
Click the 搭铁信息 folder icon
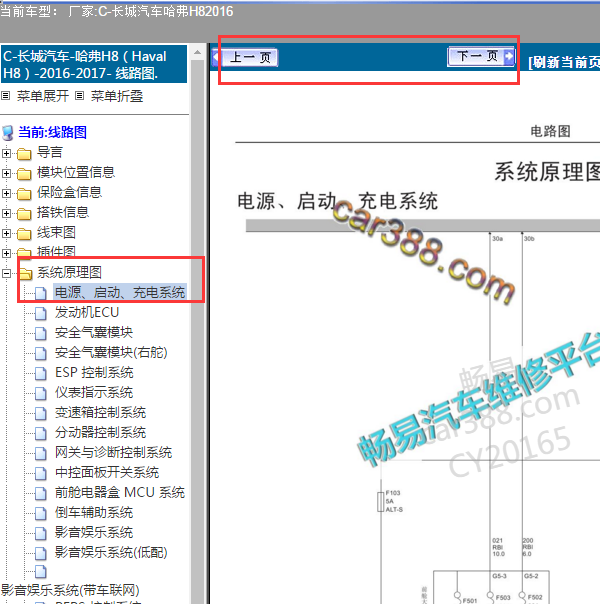coord(24,214)
